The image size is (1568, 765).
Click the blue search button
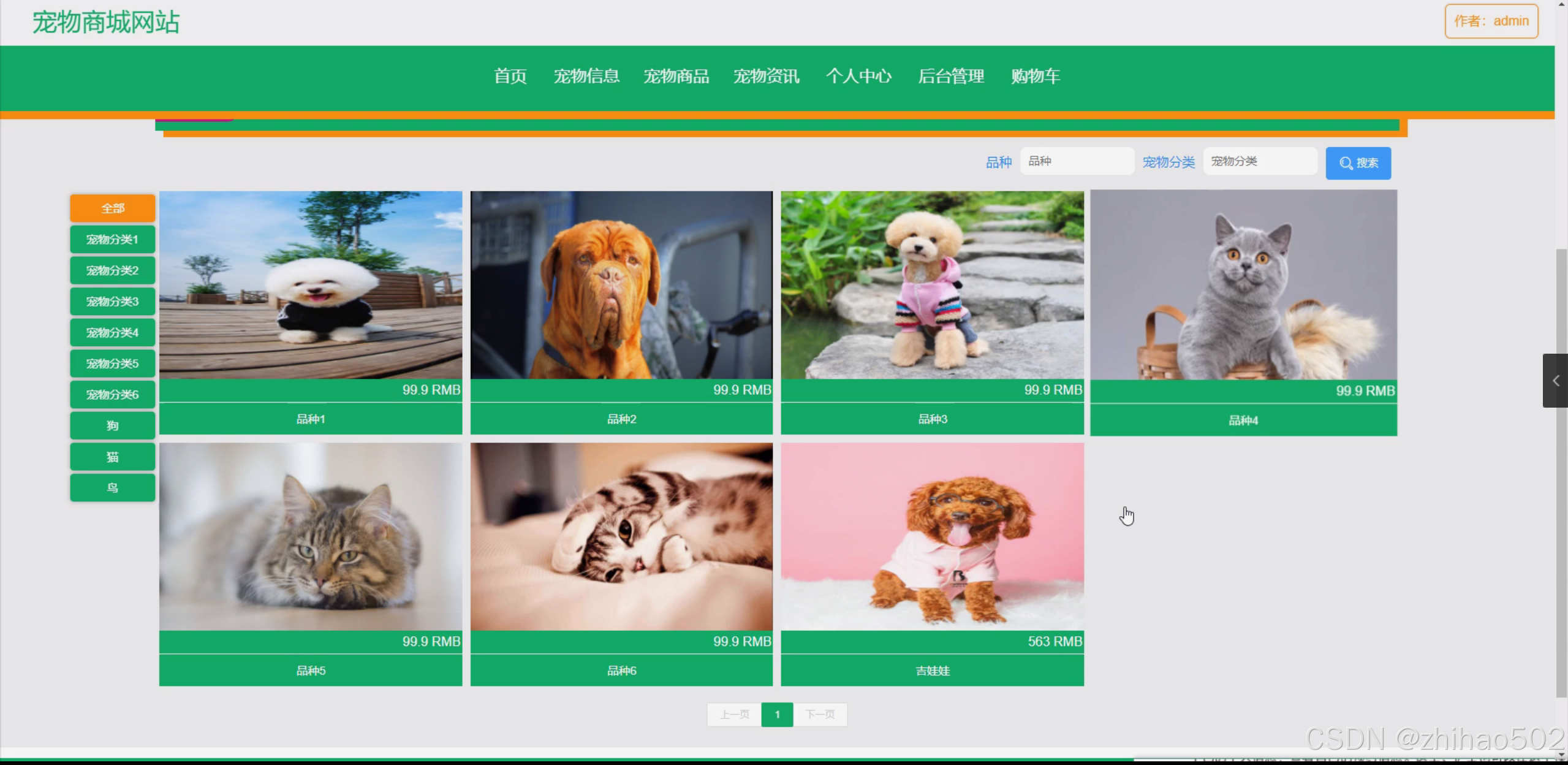pos(1358,163)
